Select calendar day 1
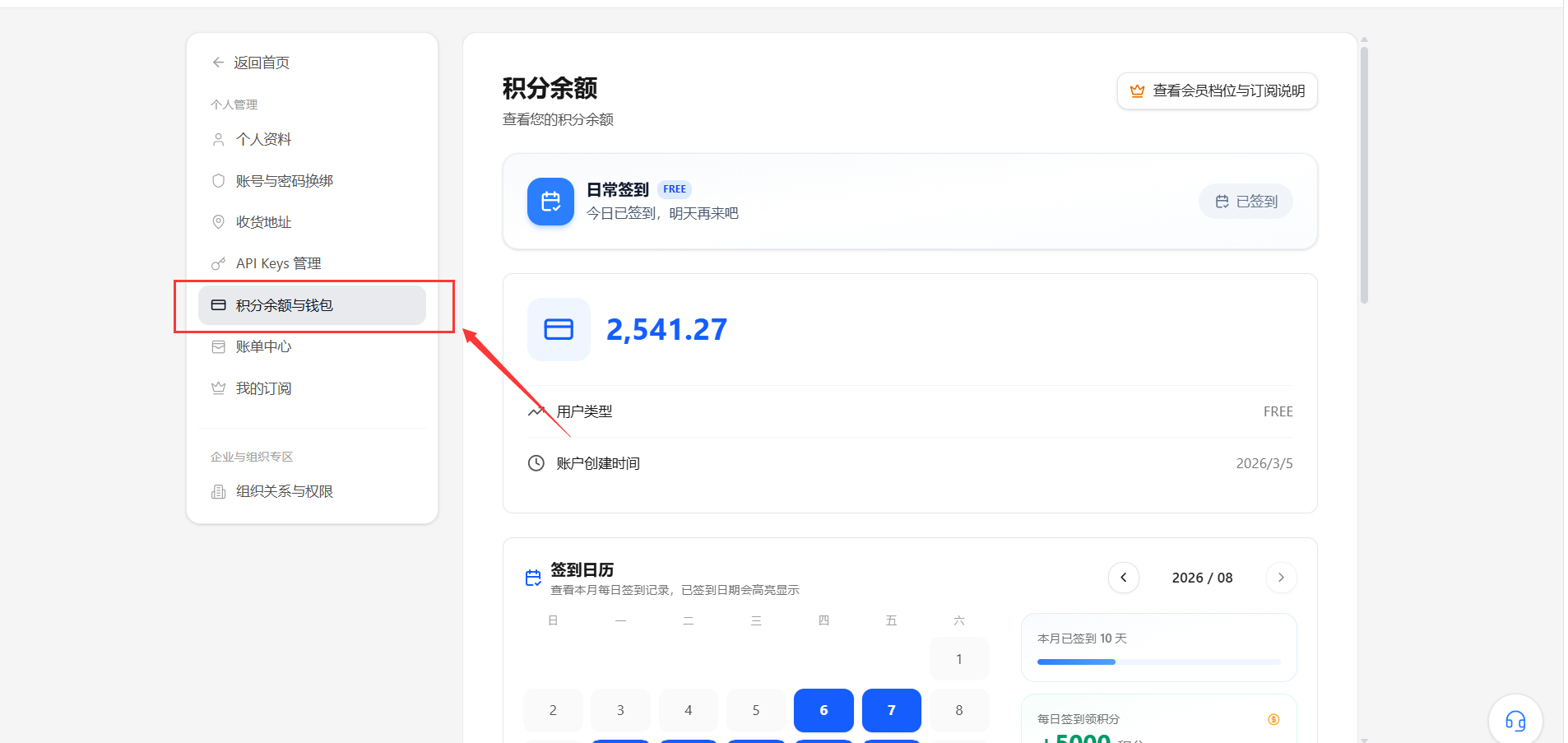 pos(959,659)
